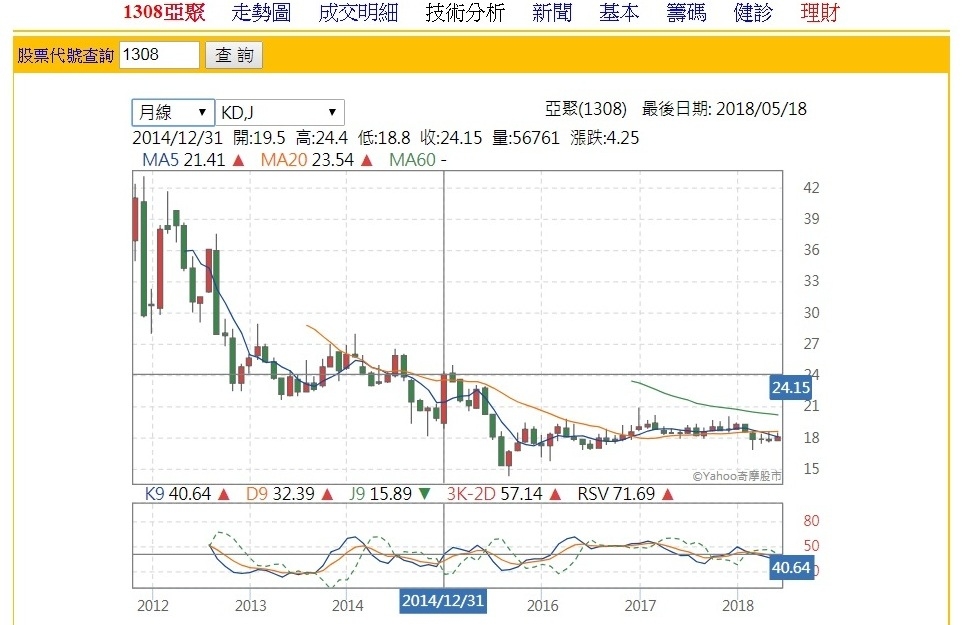
Task: Click the 2014/12/31 date marker on axis
Action: click(443, 600)
